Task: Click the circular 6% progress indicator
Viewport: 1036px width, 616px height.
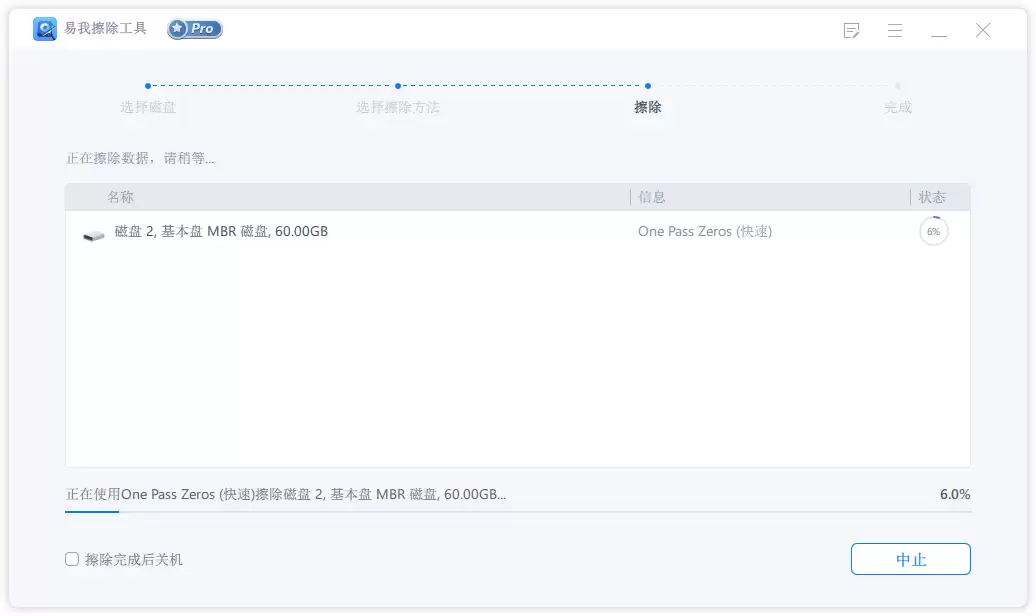Action: pos(934,231)
